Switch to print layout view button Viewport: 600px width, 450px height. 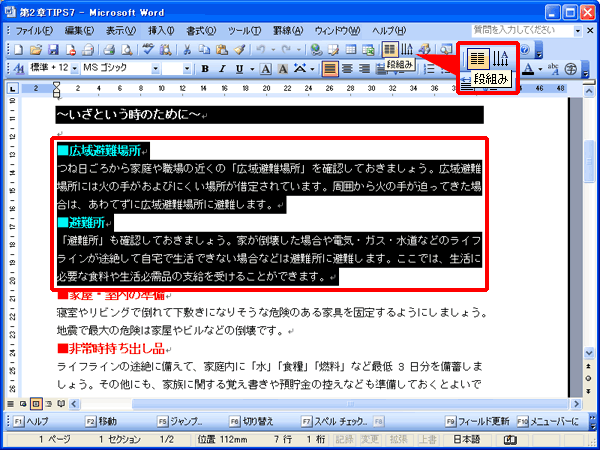[37, 404]
